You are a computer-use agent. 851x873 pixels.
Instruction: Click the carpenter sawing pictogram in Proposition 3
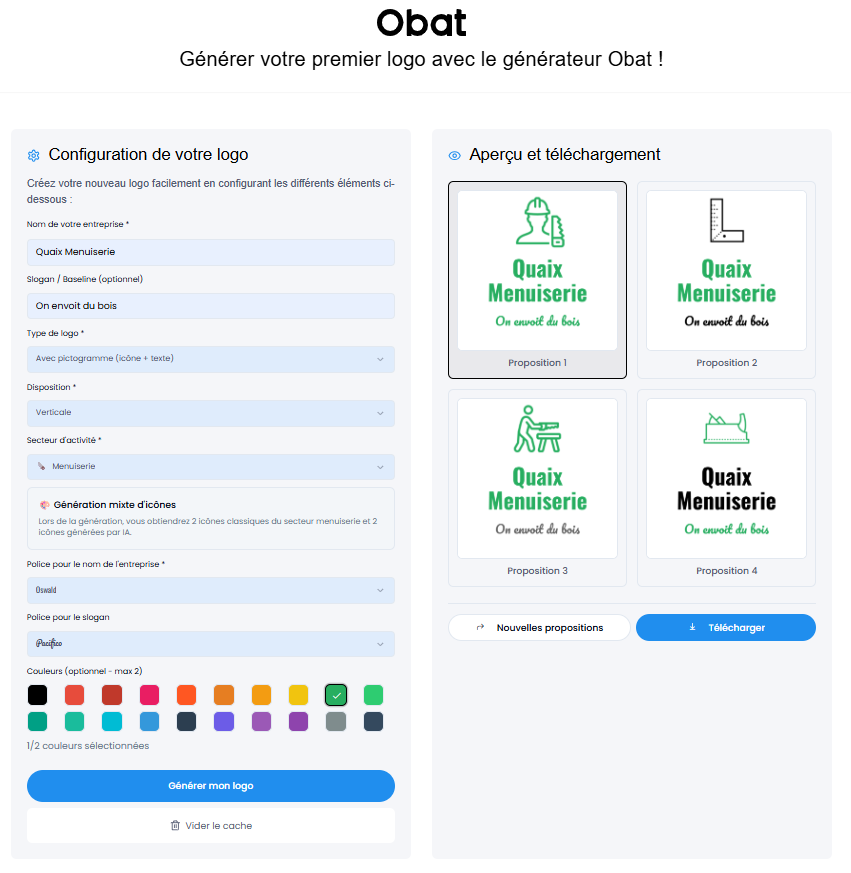(x=537, y=430)
